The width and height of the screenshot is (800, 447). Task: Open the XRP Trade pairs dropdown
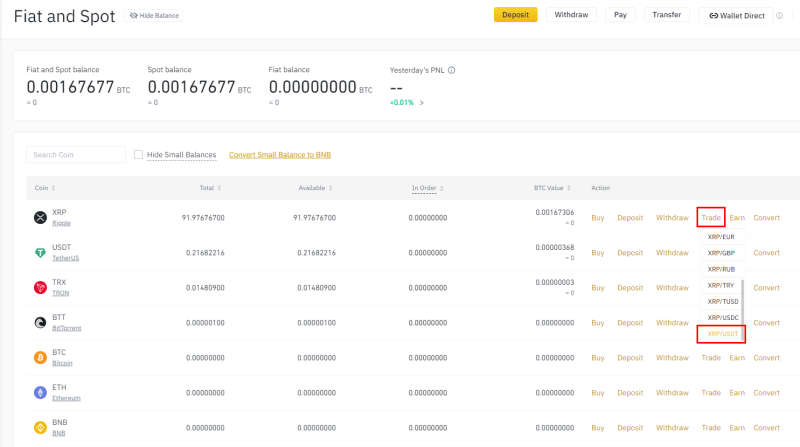click(711, 218)
